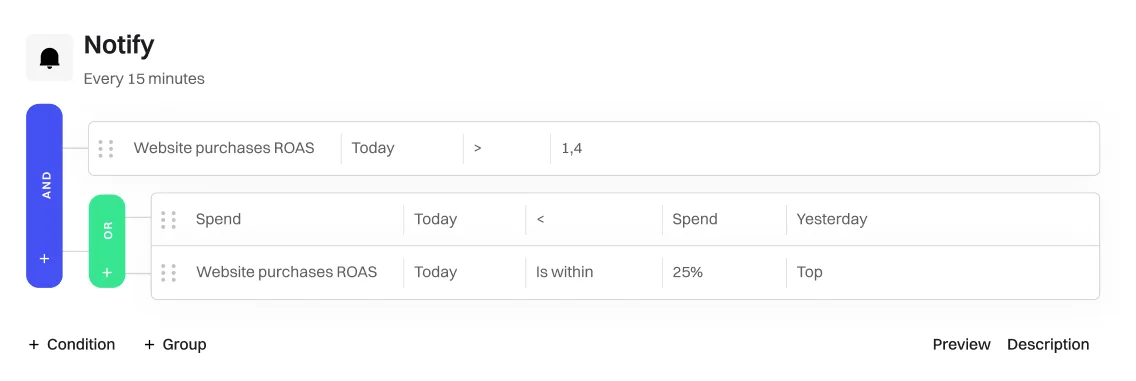This screenshot has width=1136, height=381.
Task: Open the '<' operator dropdown in Spend row
Action: [x=593, y=219]
